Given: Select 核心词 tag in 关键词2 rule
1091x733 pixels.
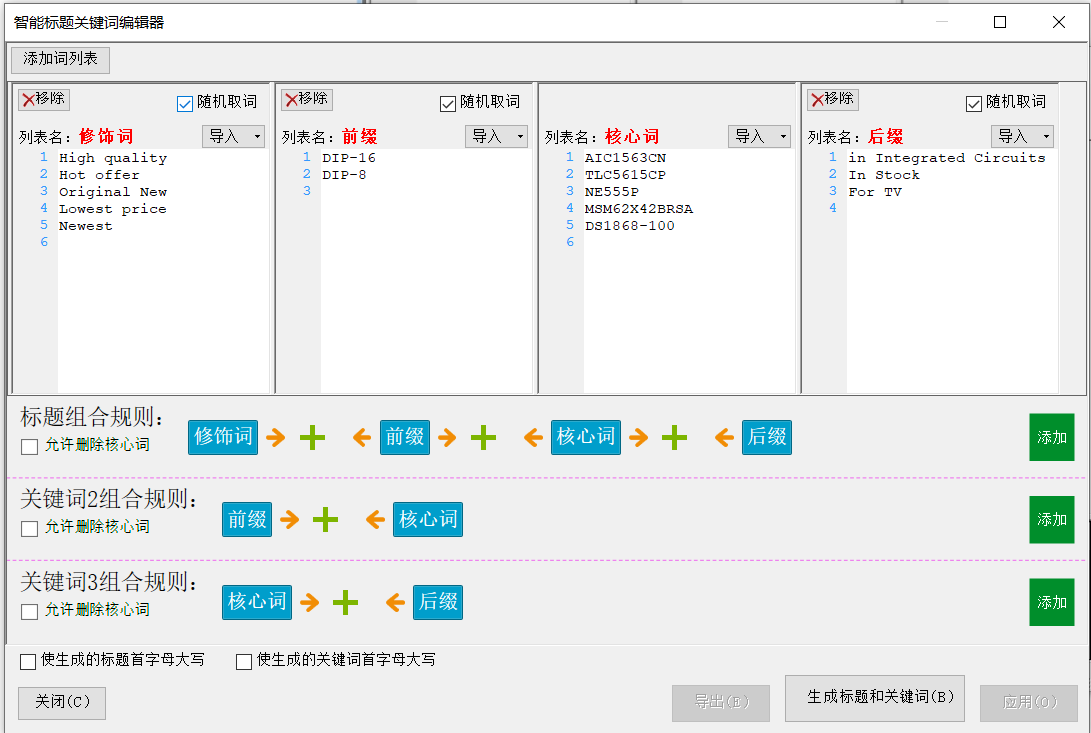Looking at the screenshot, I should 428,519.
